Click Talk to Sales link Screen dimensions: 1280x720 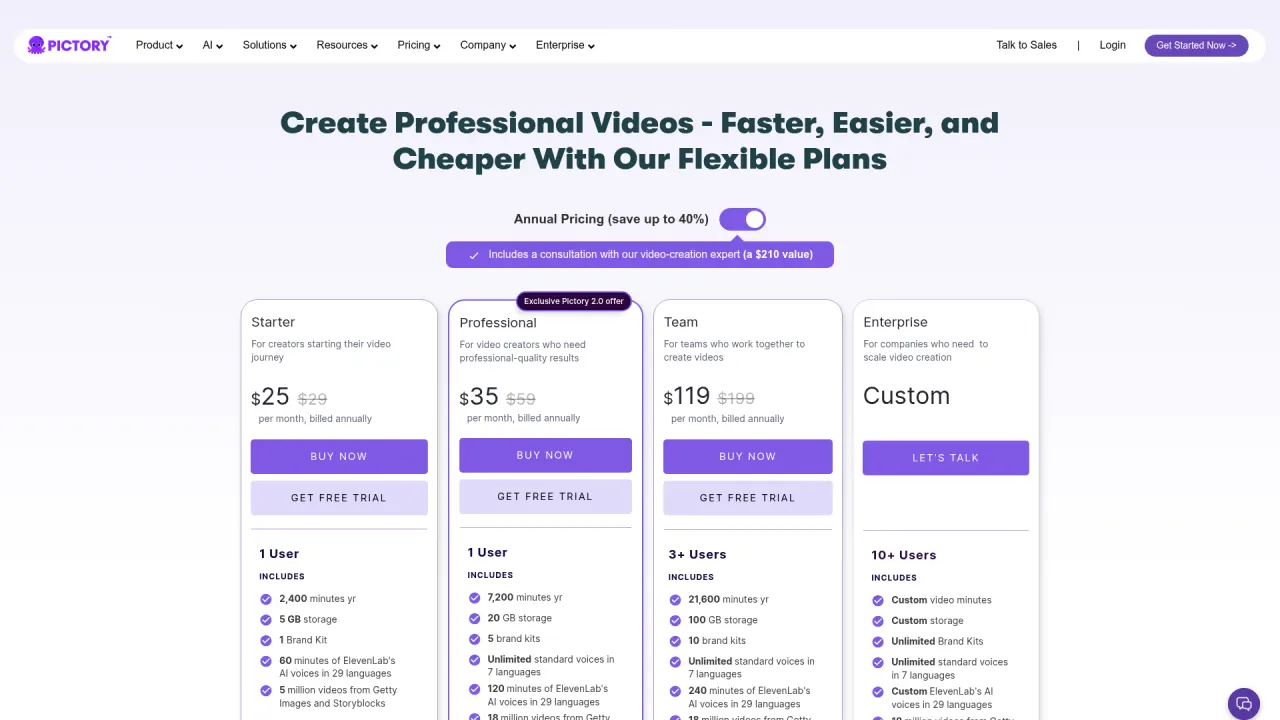(1026, 45)
